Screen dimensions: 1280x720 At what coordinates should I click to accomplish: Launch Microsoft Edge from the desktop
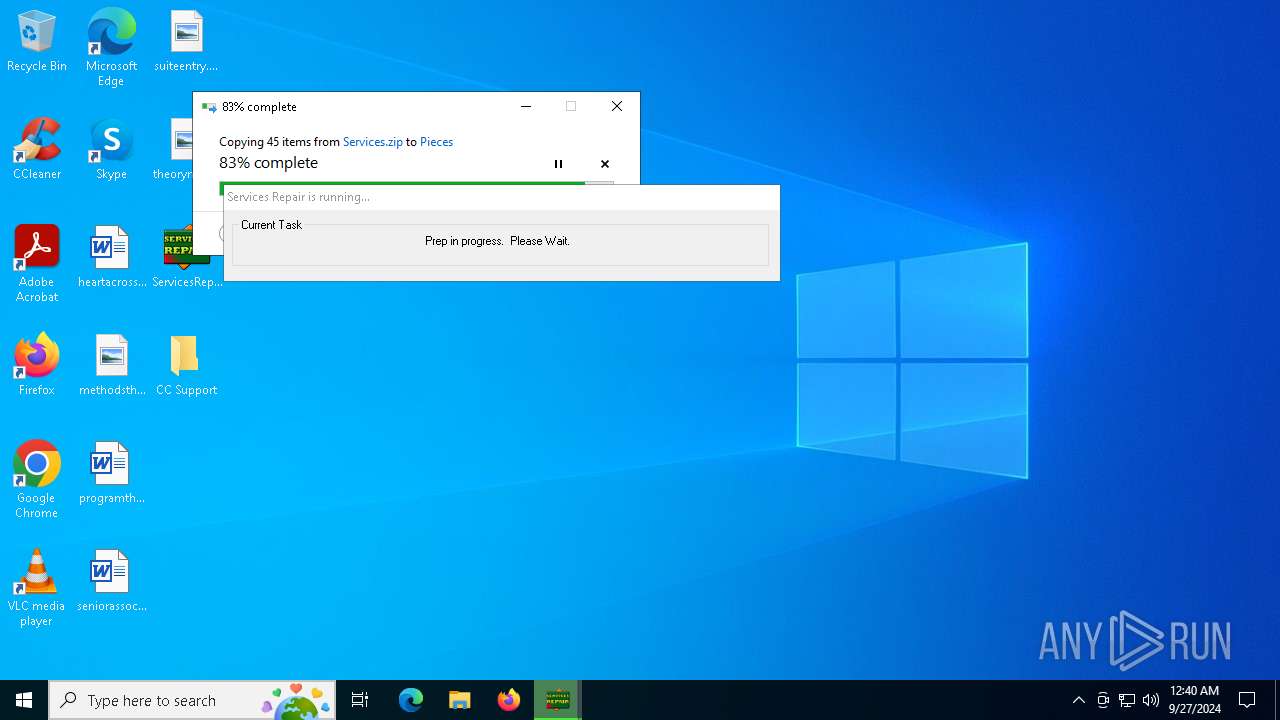(111, 47)
